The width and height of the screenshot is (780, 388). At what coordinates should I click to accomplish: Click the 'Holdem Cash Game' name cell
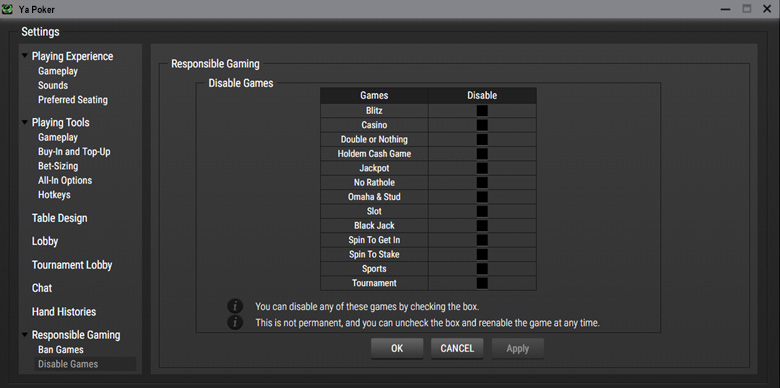pos(374,154)
